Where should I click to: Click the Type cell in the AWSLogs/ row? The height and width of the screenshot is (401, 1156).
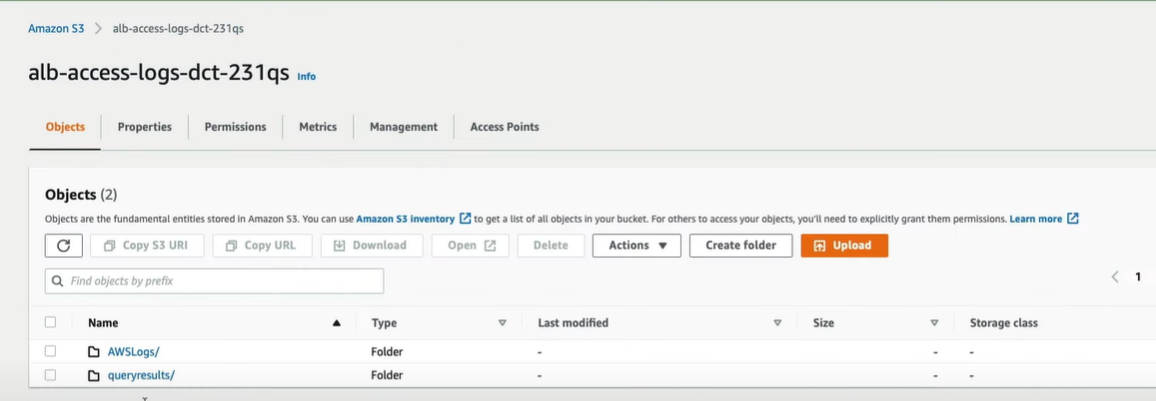387,352
